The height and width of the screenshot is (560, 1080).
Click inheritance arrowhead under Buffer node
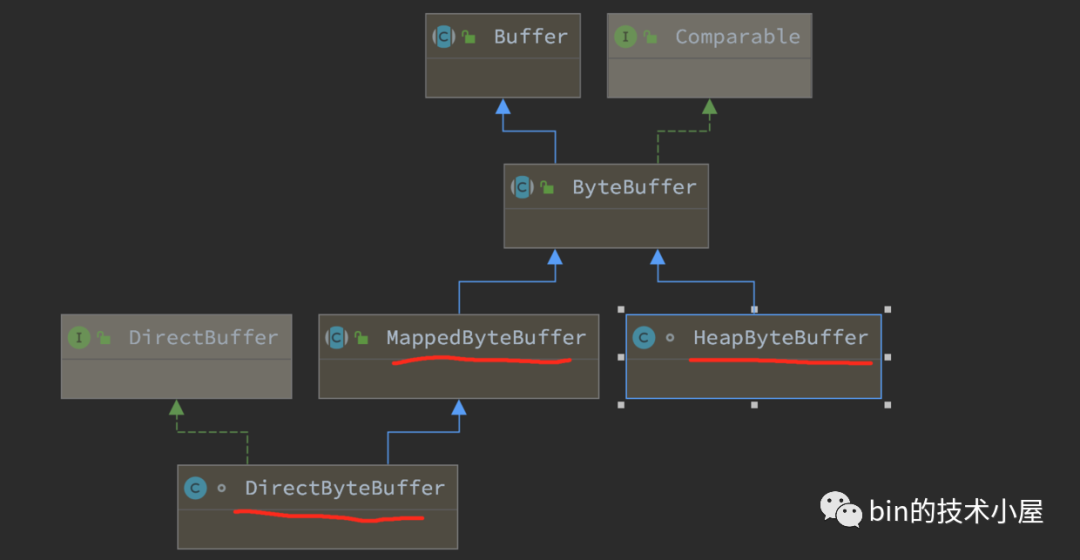coord(503,107)
